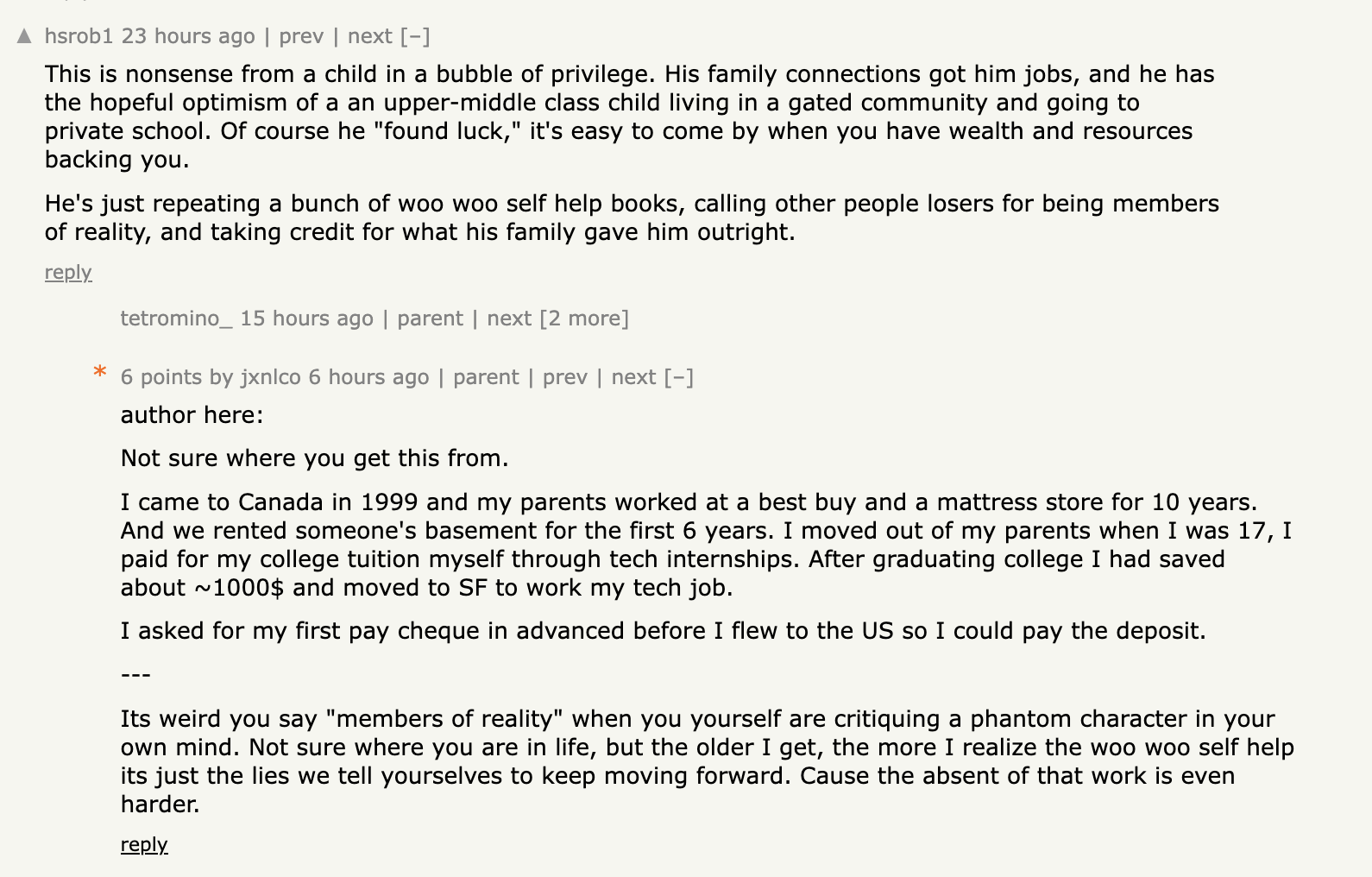Reply to hsrob1's comment
The image size is (1372, 877).
point(68,273)
